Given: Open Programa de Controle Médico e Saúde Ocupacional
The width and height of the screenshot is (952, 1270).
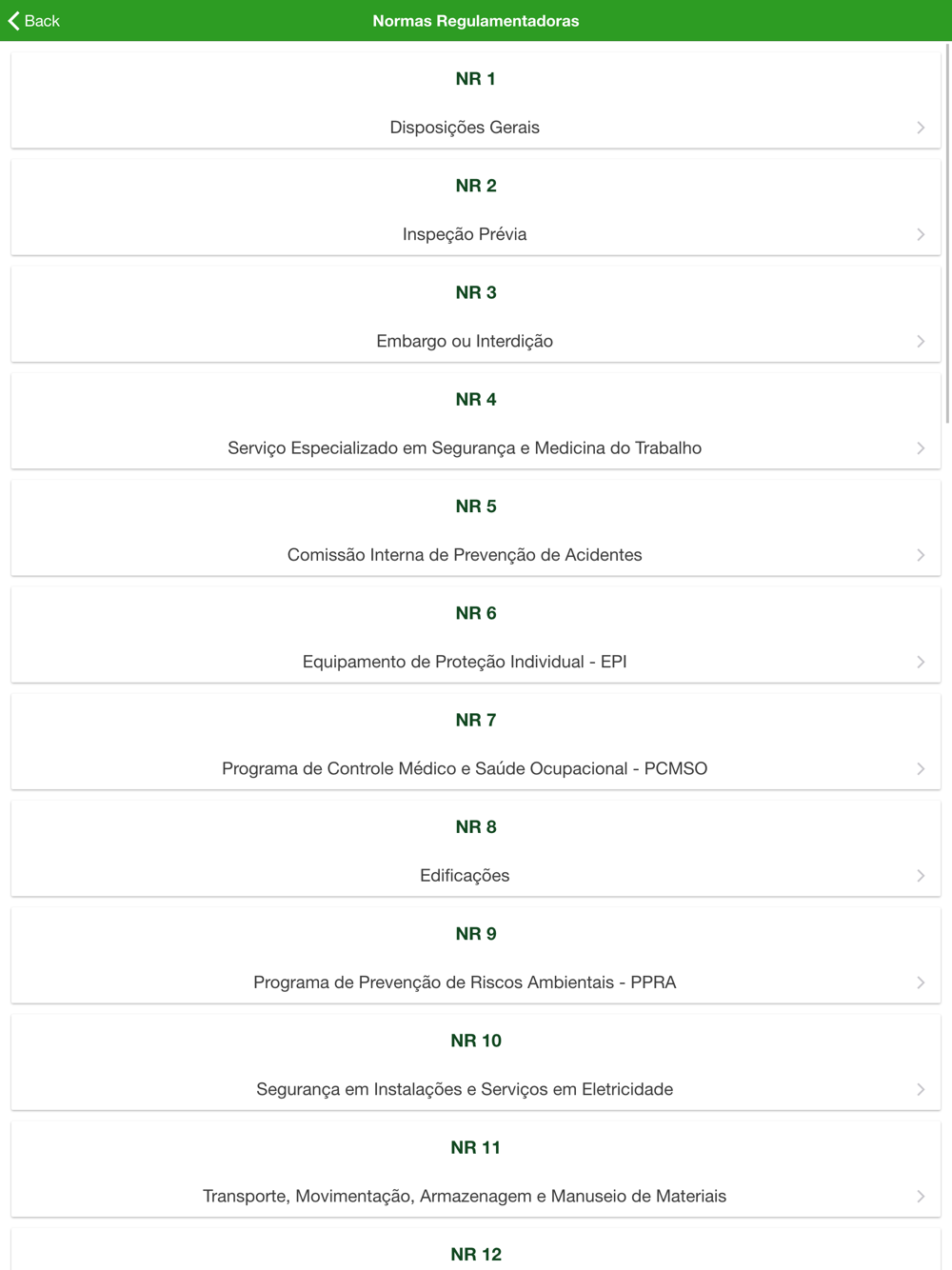Looking at the screenshot, I should 465,768.
